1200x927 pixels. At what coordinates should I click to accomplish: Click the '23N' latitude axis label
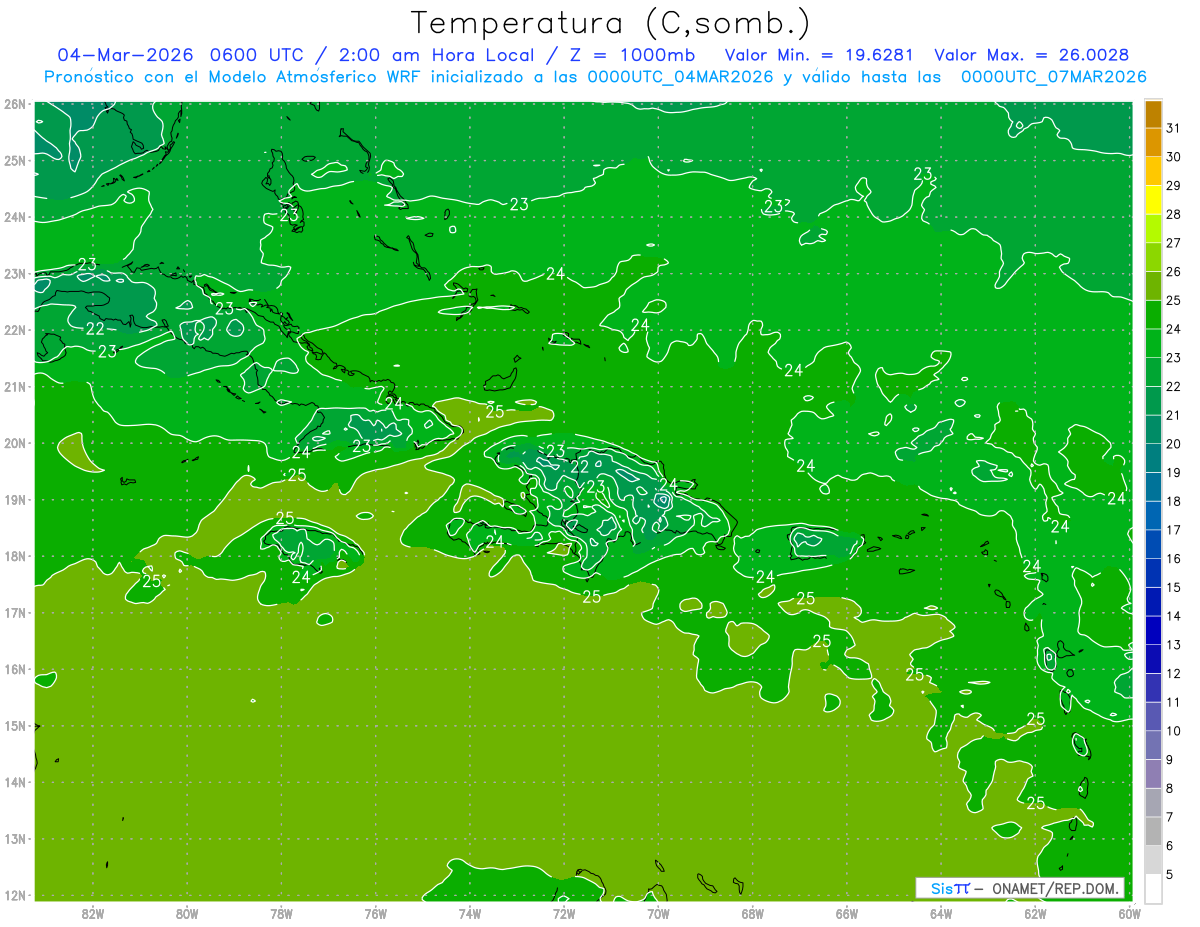(14, 273)
